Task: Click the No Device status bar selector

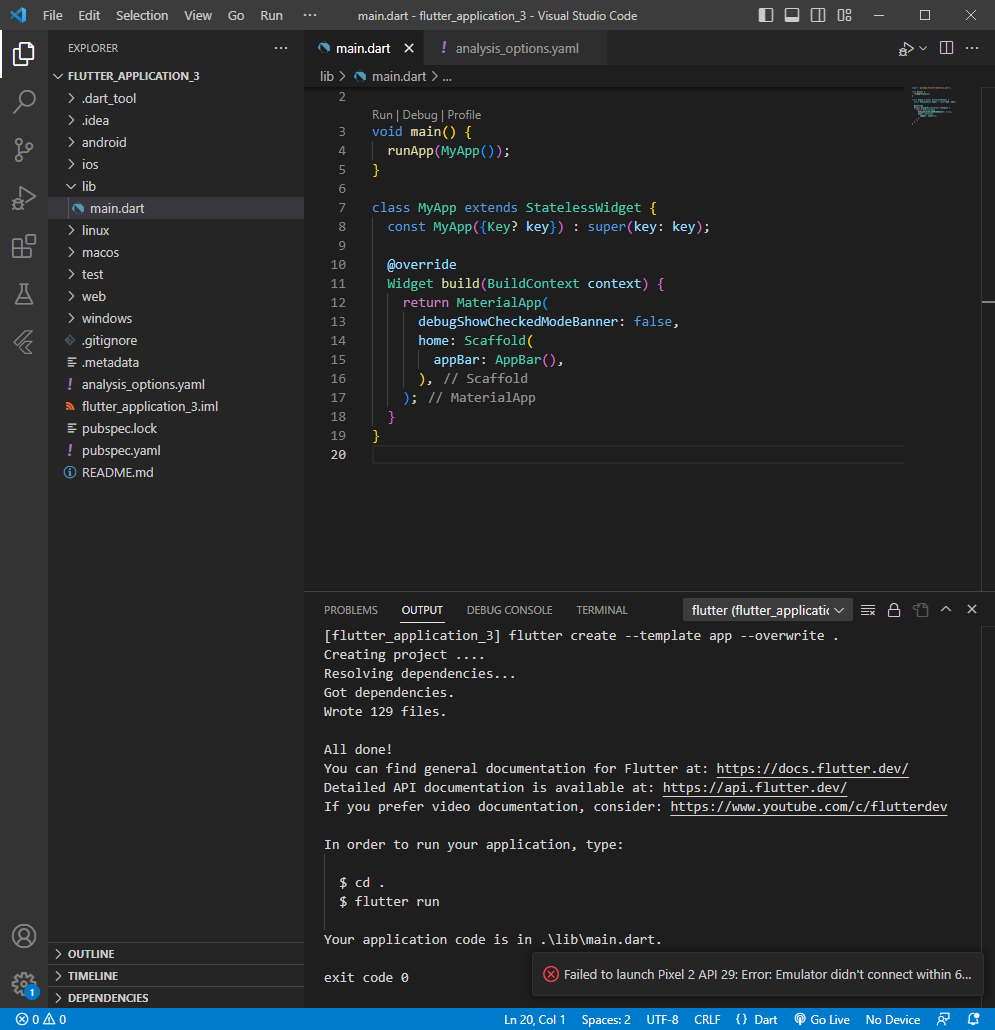Action: click(x=893, y=1019)
